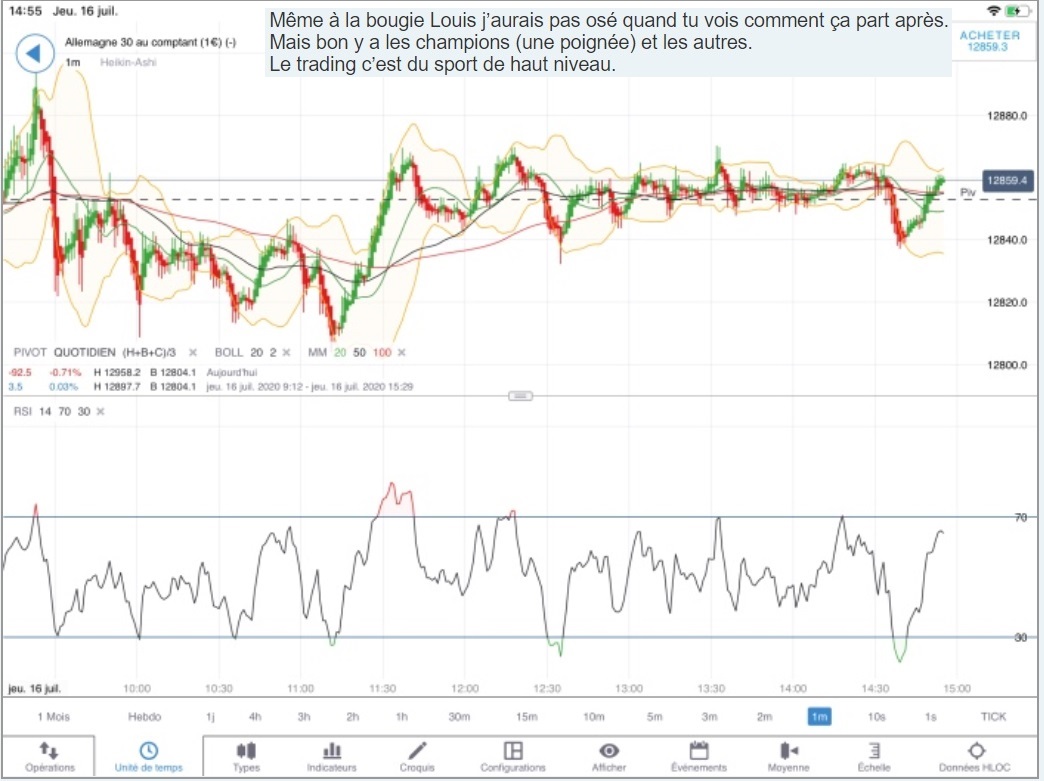Select the 30m timeframe
The image size is (1044, 781).
point(459,716)
